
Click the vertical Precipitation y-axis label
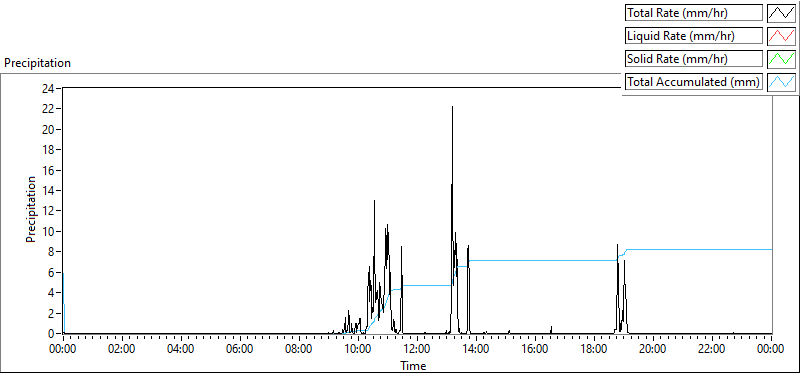[31, 209]
